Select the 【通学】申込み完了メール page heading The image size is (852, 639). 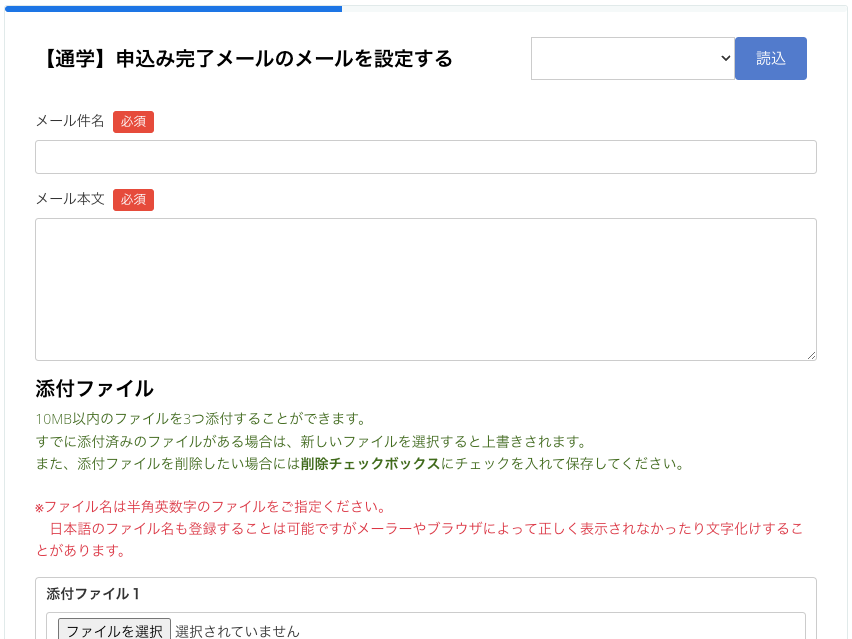pos(244,59)
